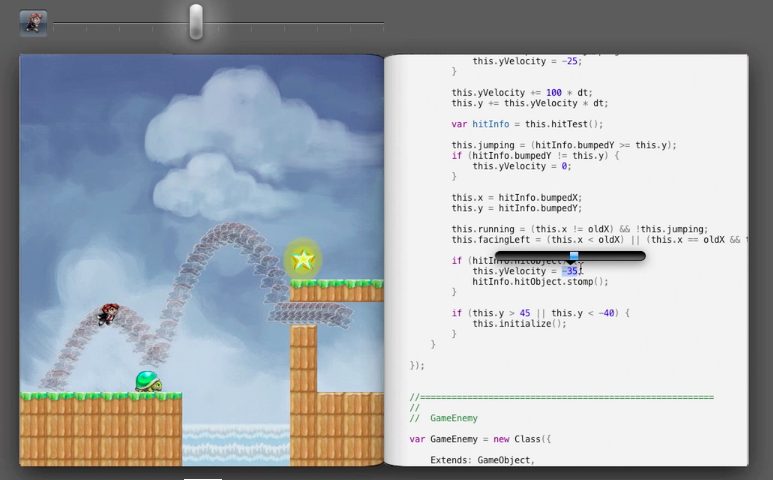This screenshot has width=773, height=480.
Task: Click the red-haired player character
Action: coord(108,314)
